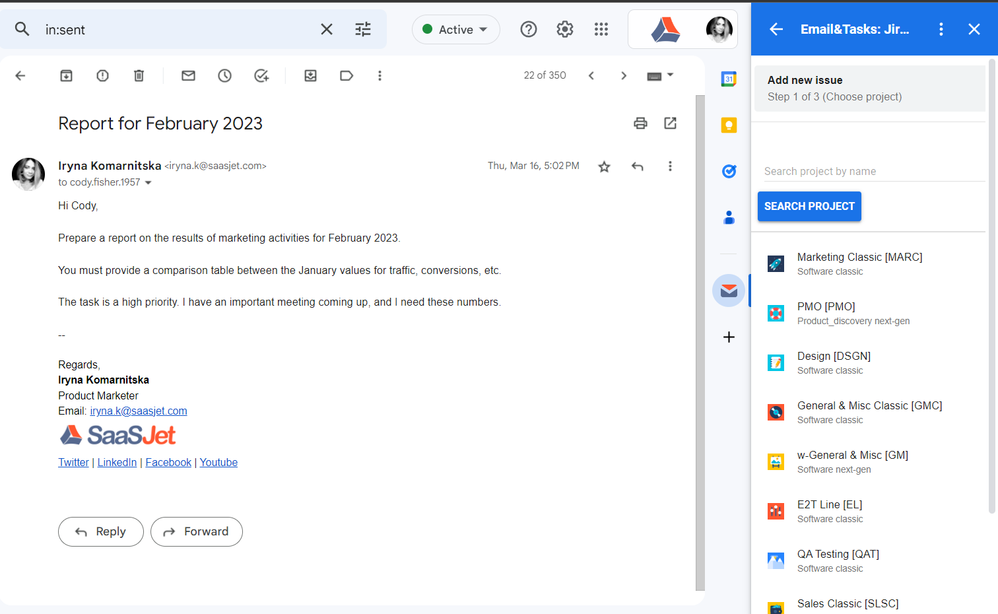Open the Google Keep side panel
Image resolution: width=998 pixels, height=614 pixels.
729,125
